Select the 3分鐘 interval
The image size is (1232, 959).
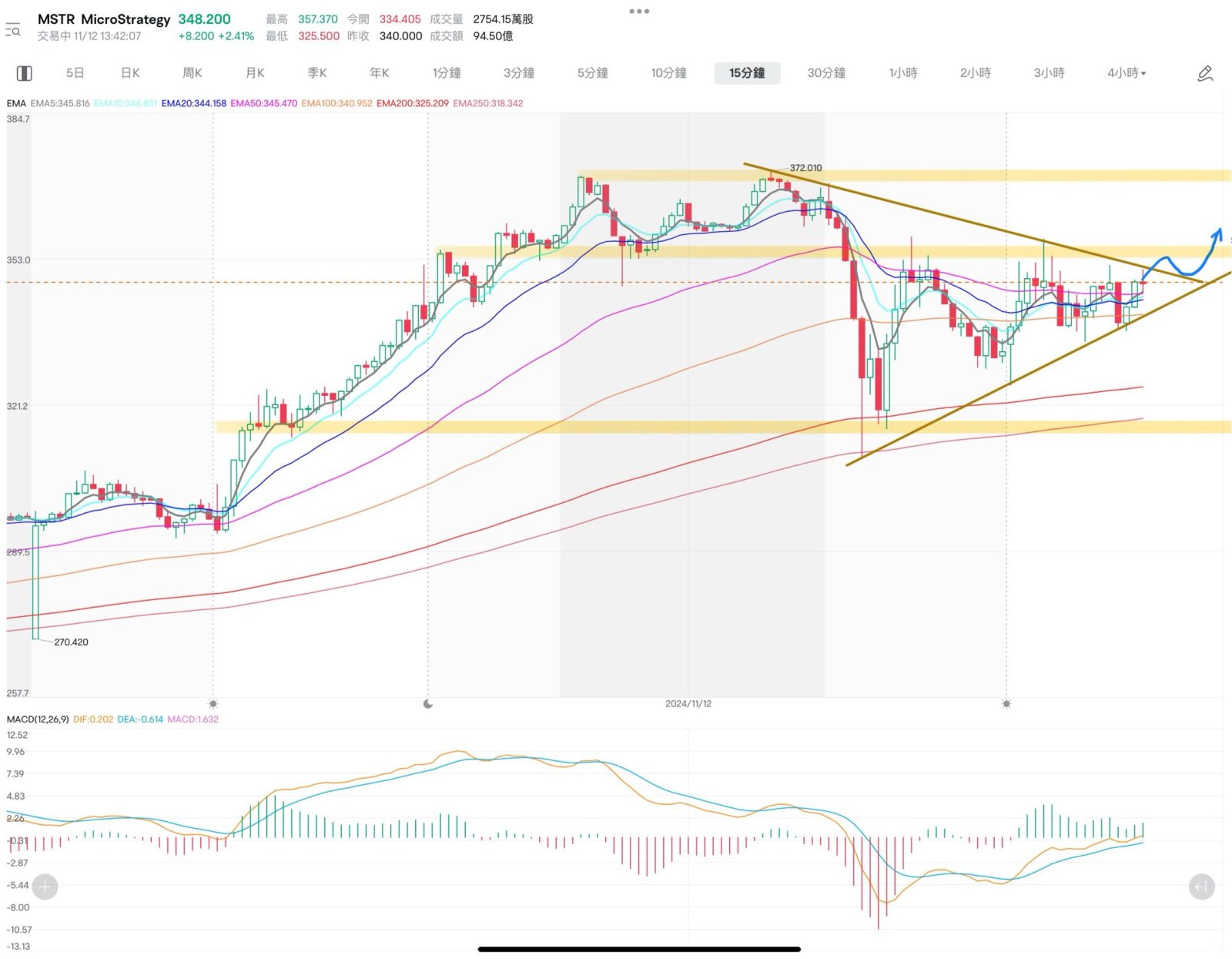tap(519, 73)
